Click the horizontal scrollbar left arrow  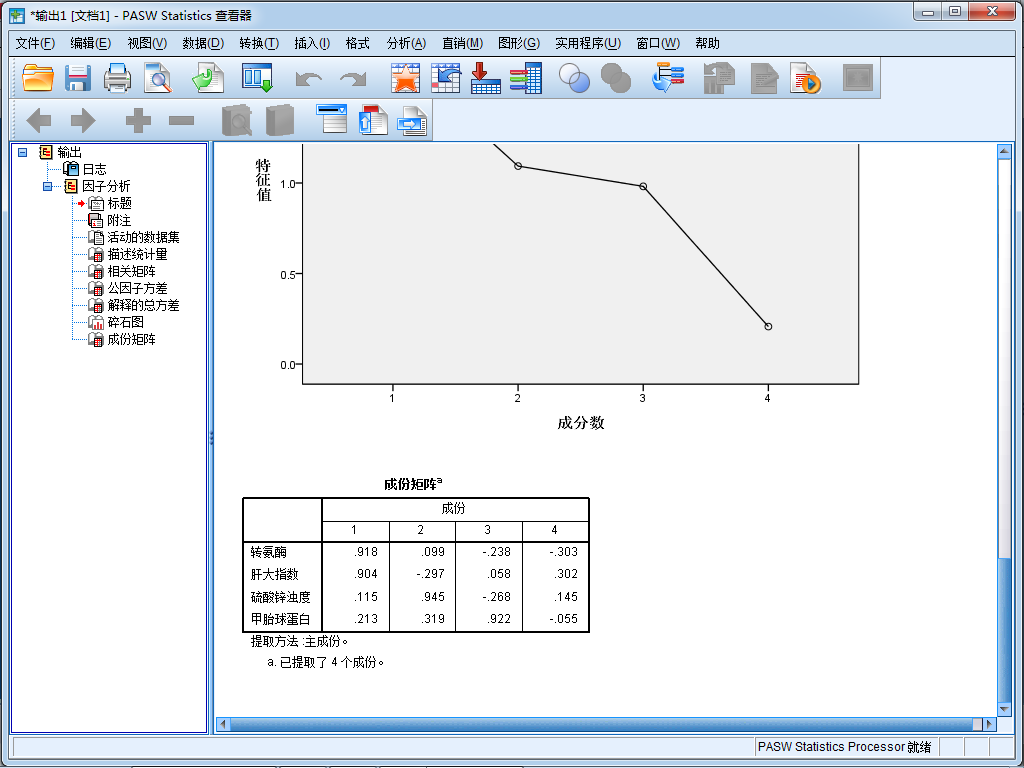(x=224, y=724)
